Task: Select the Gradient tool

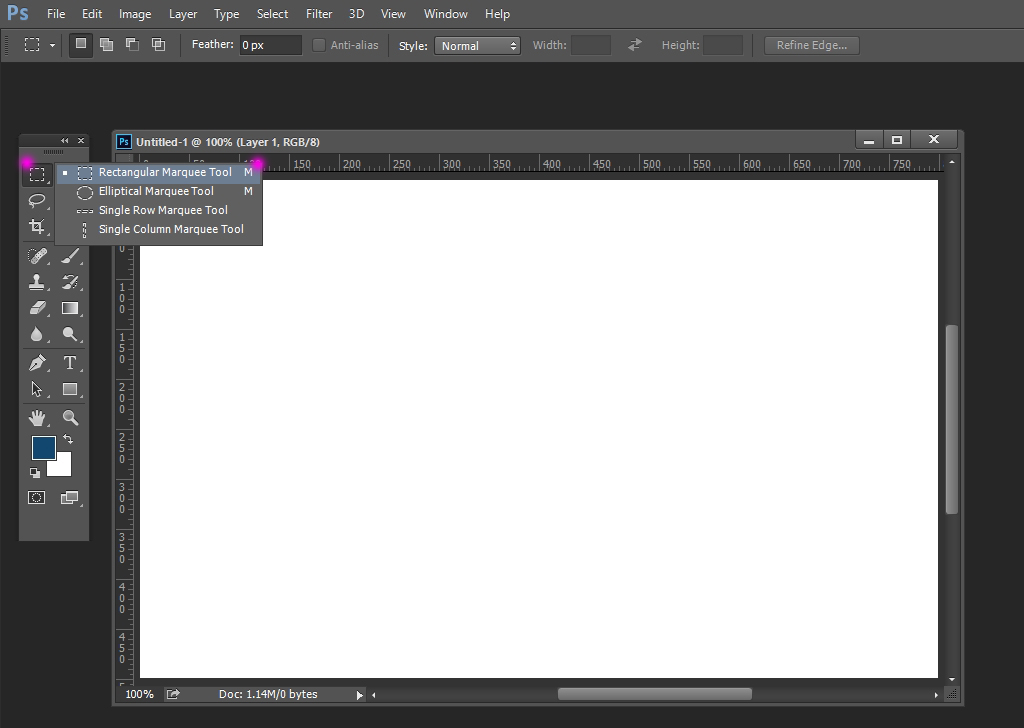Action: (70, 308)
